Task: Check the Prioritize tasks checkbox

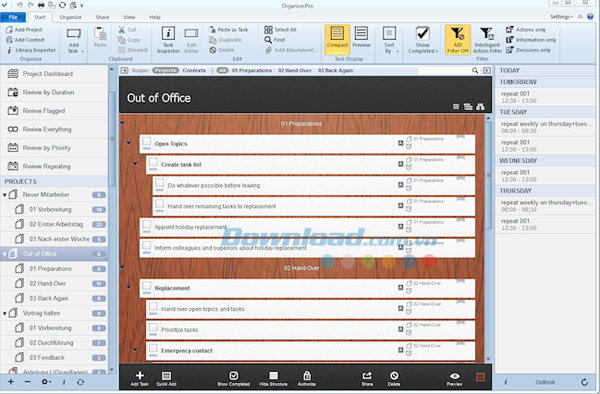Action: (x=153, y=327)
